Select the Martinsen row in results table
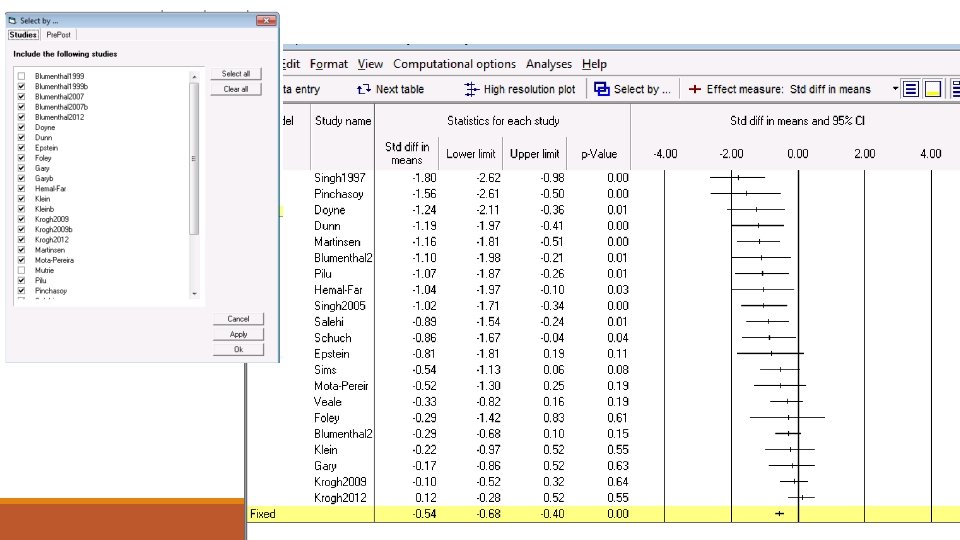This screenshot has width=960, height=540. [x=337, y=242]
